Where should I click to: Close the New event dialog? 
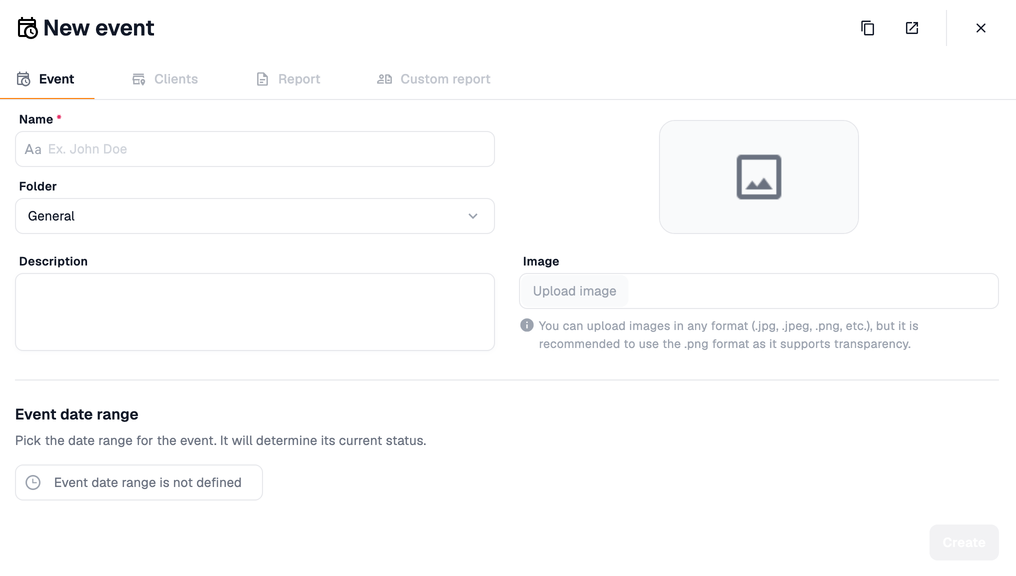click(980, 28)
